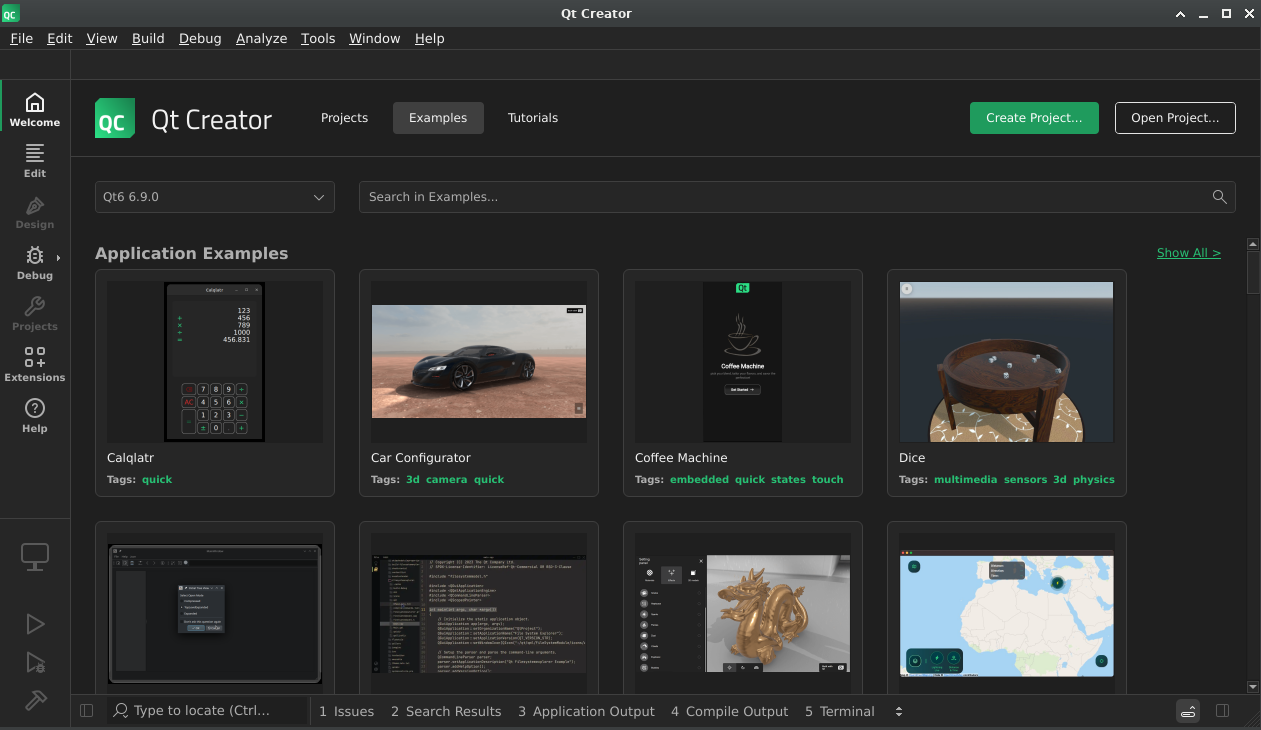
Task: Click the Qt Creator logo
Action: point(116,118)
